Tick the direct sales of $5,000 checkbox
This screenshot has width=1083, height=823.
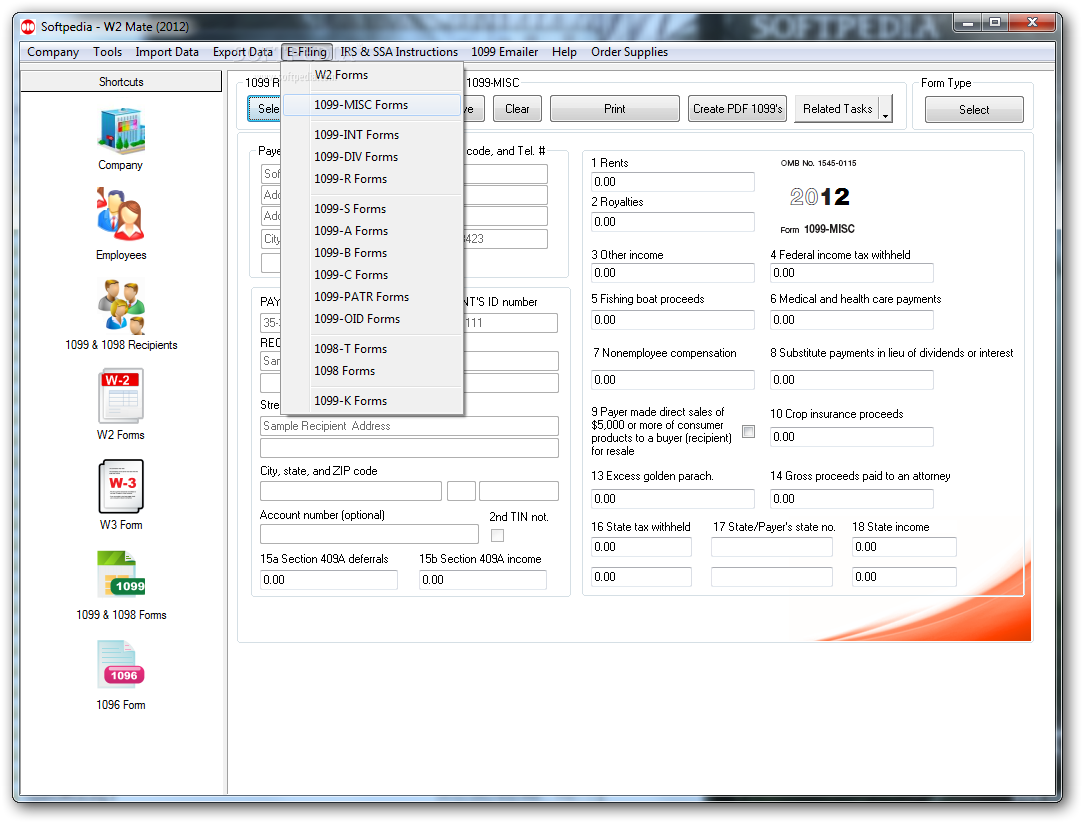point(748,432)
